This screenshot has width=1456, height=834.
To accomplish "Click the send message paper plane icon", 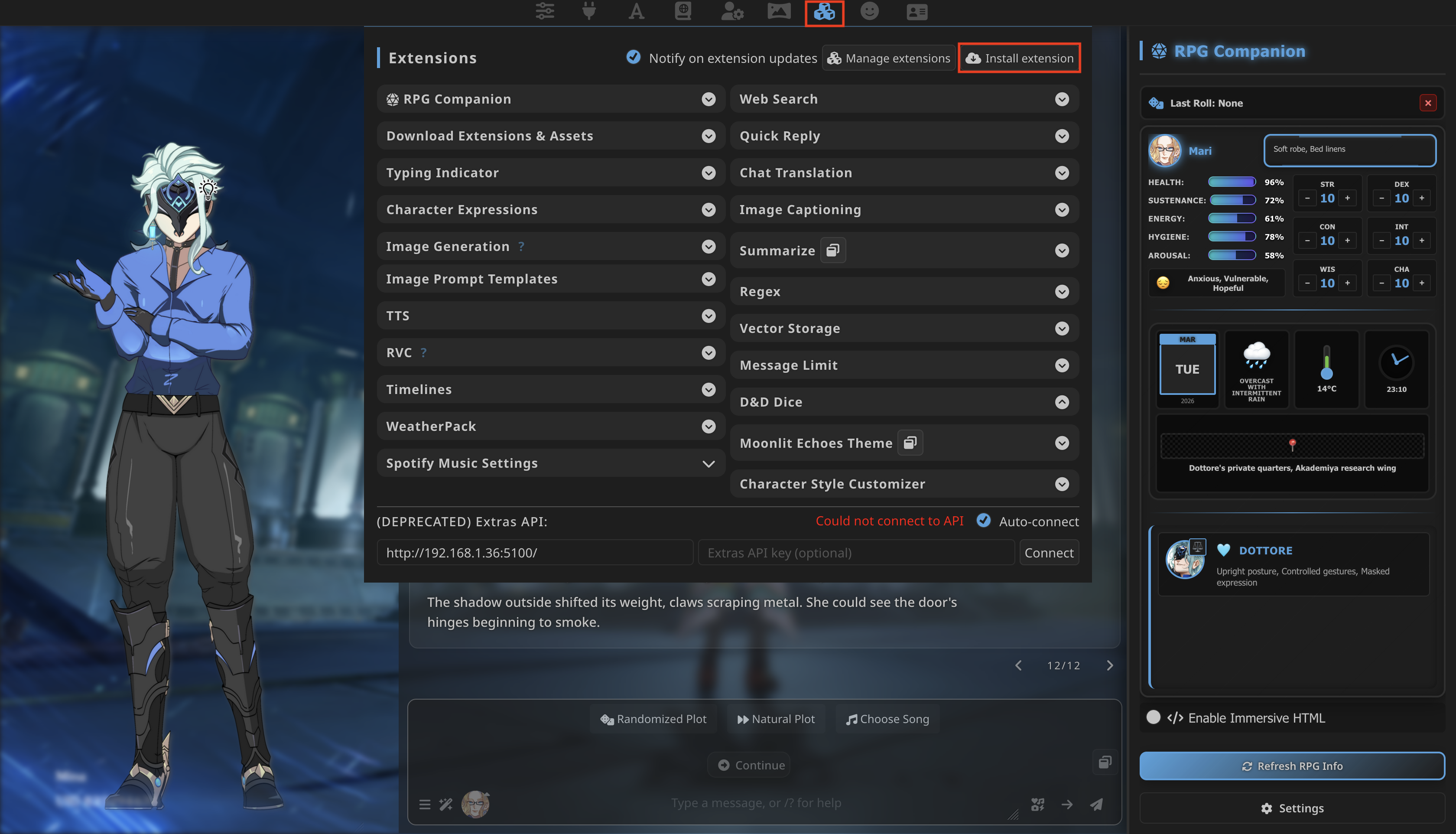I will (1096, 804).
